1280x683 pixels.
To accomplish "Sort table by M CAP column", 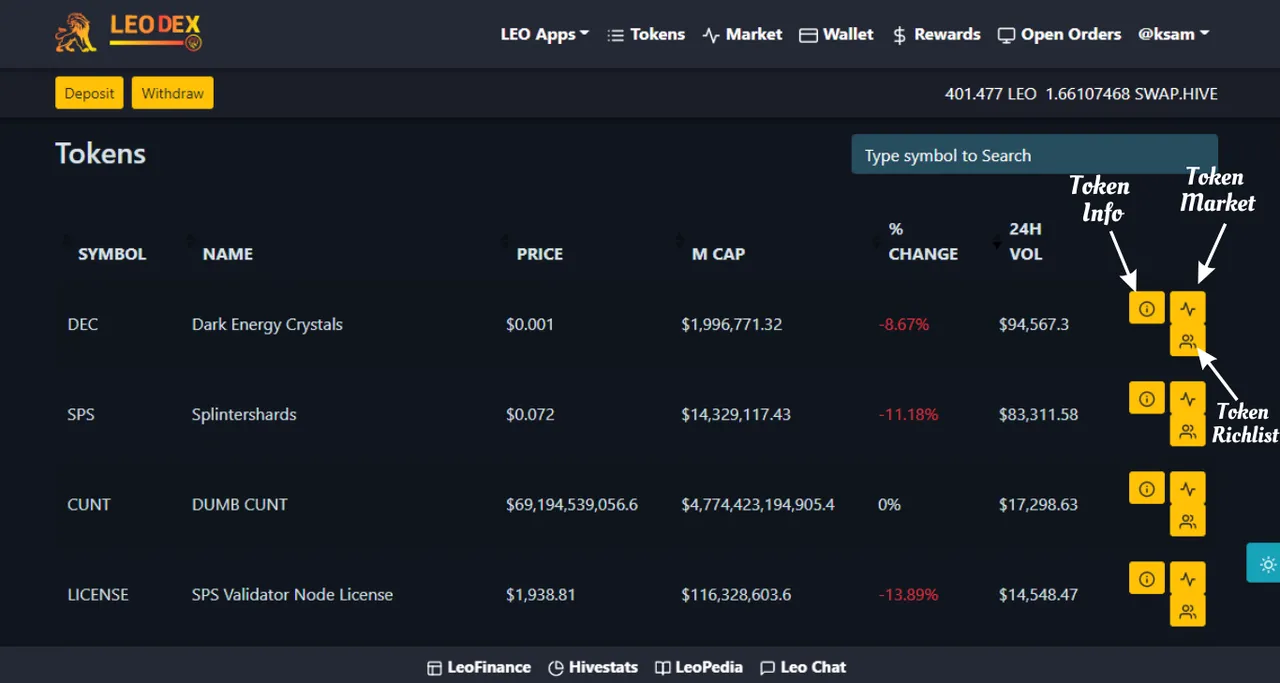I will tap(718, 254).
